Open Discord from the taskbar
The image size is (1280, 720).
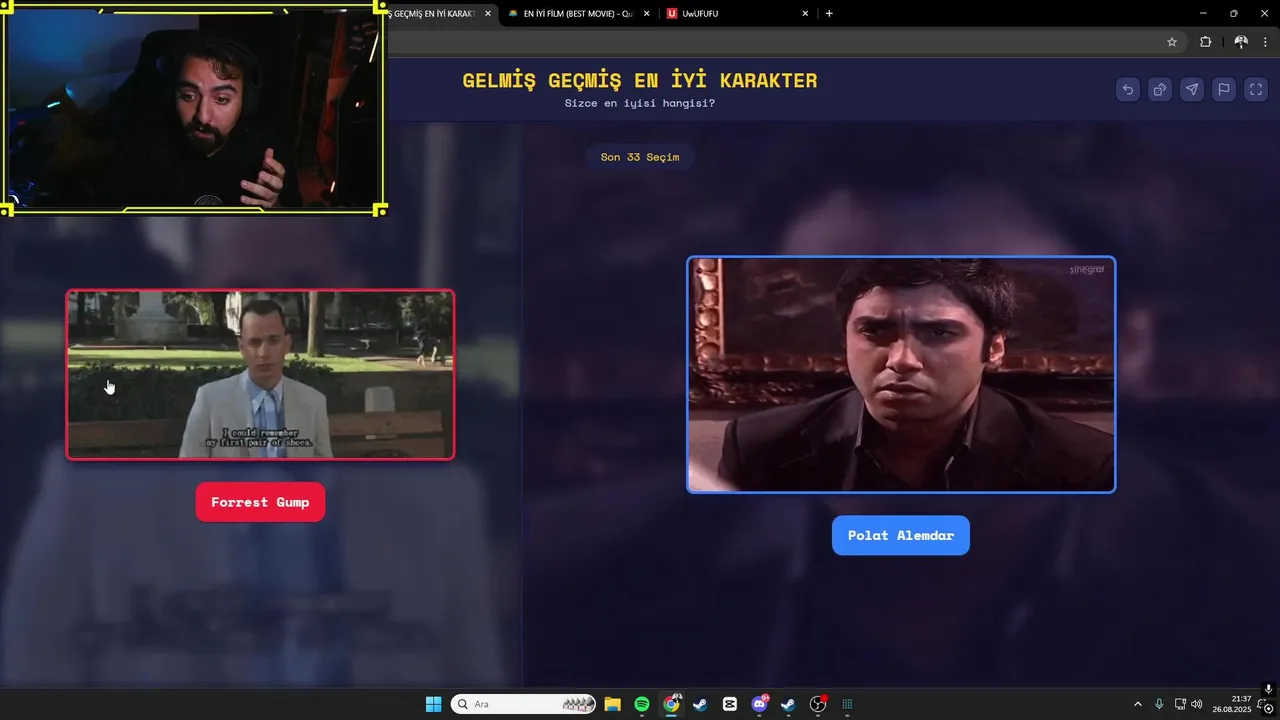point(759,704)
